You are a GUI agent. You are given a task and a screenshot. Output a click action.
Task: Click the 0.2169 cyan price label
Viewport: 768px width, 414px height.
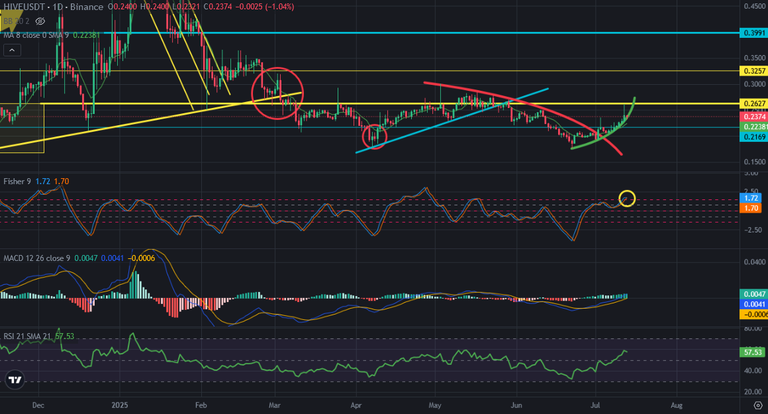pos(753,137)
